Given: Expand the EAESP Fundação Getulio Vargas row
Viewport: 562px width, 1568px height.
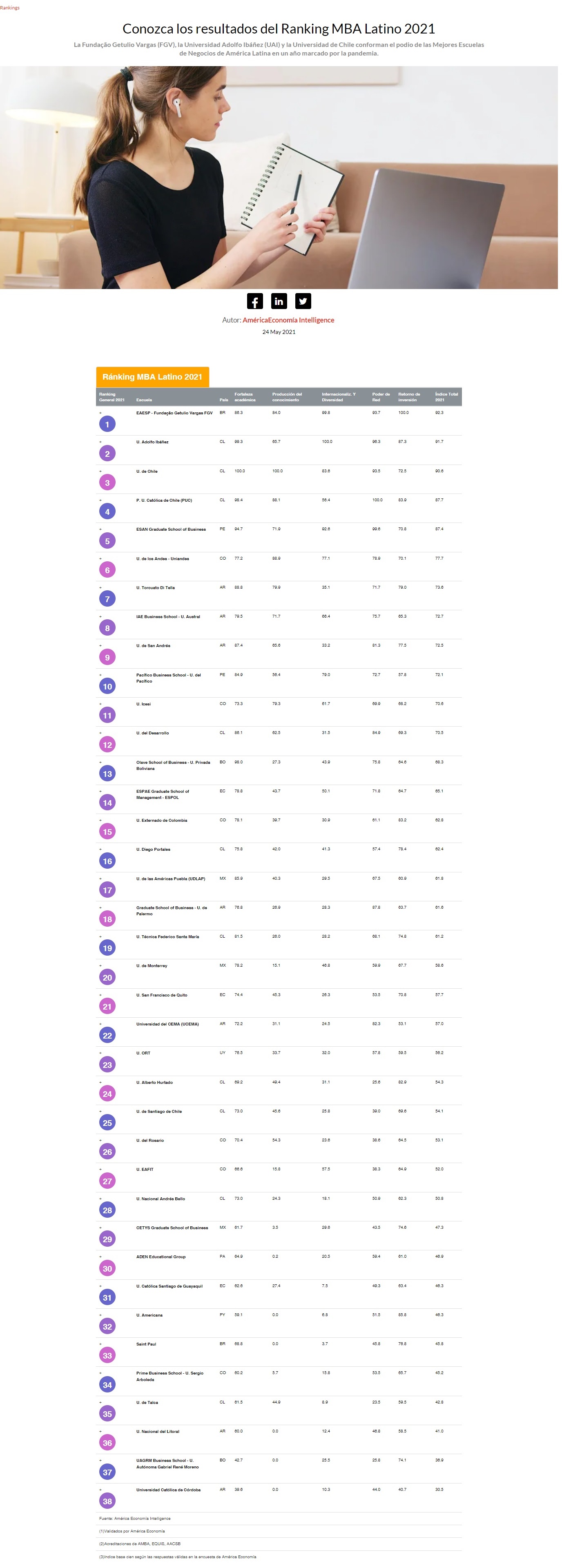Looking at the screenshot, I should click(x=100, y=413).
